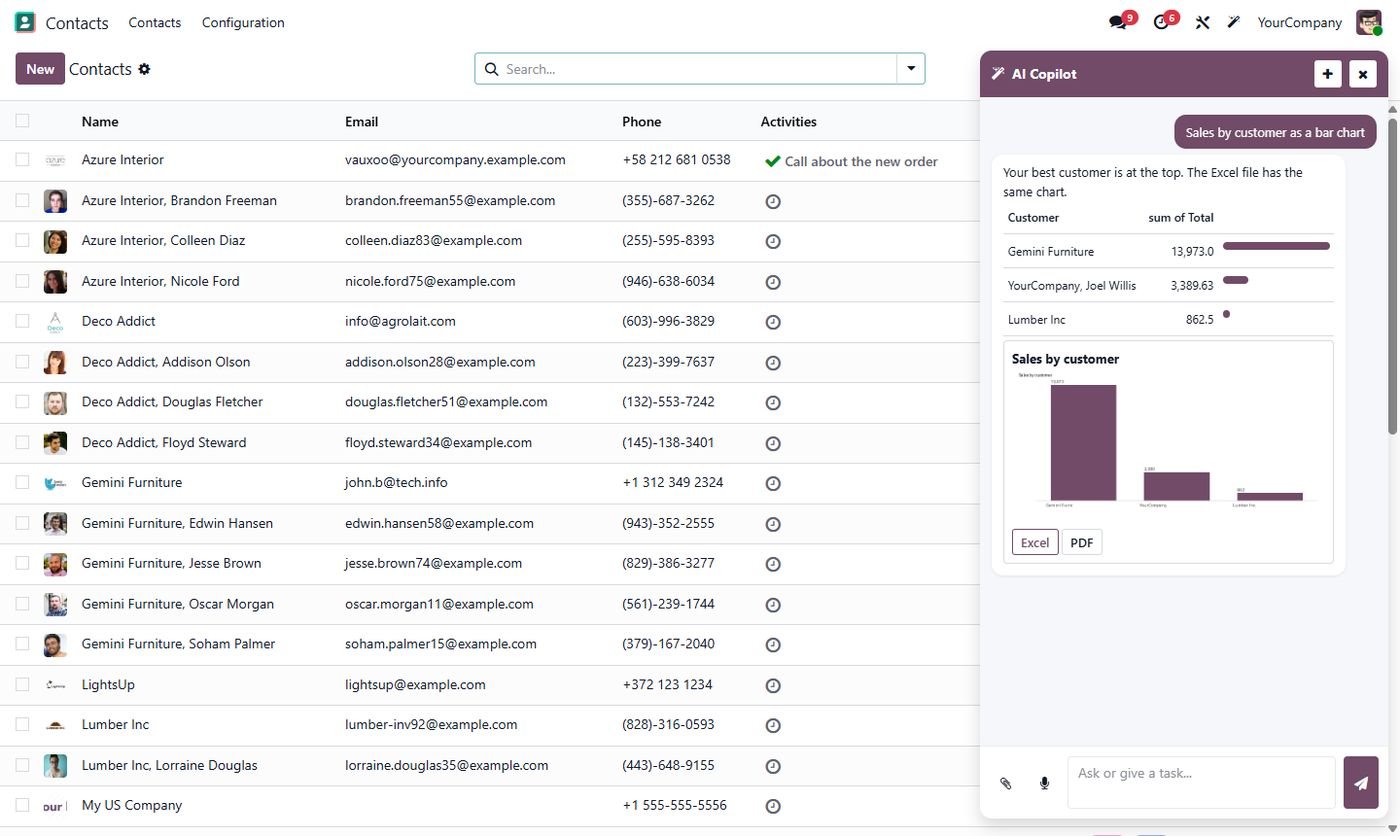Screen dimensions: 1400x836
Task: Open activity clock for LightsUp
Action: [x=773, y=685]
